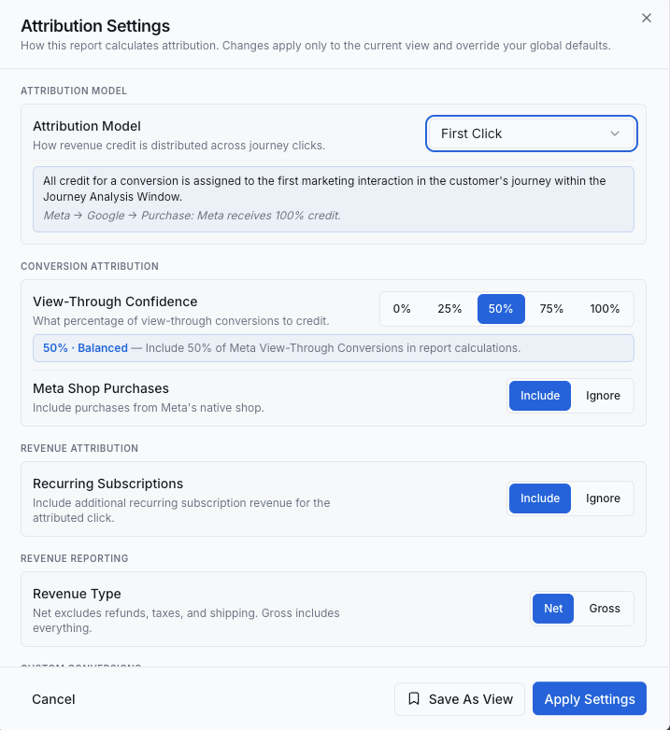Open the Attribution Model chevron arrow

pos(615,134)
